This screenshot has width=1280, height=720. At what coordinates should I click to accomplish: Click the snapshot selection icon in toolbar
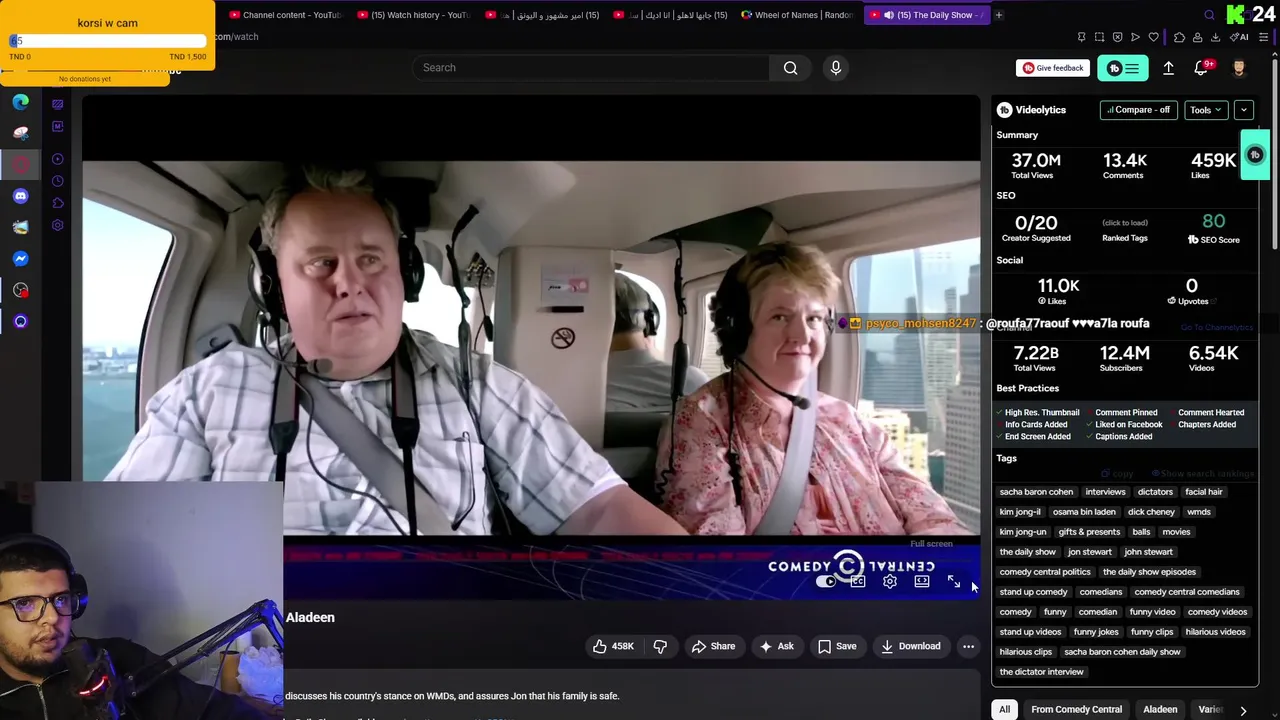[1099, 37]
